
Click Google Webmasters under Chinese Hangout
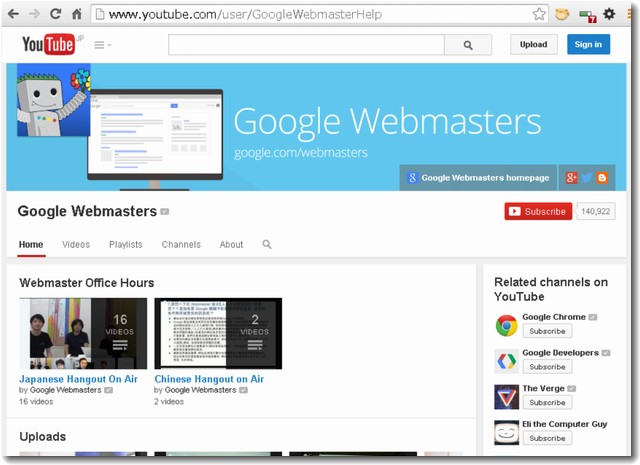[200, 390]
